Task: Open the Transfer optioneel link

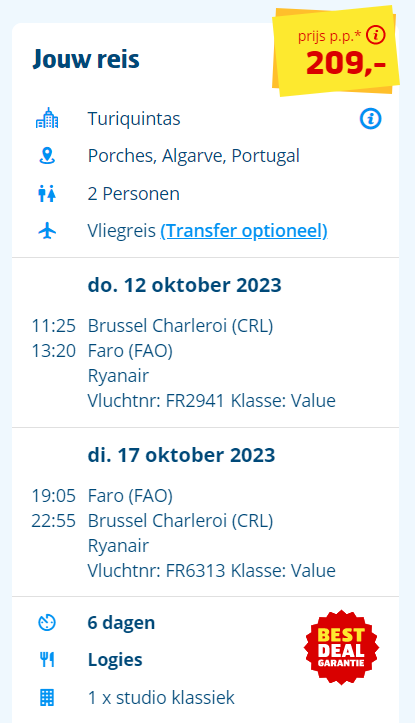Action: (243, 231)
